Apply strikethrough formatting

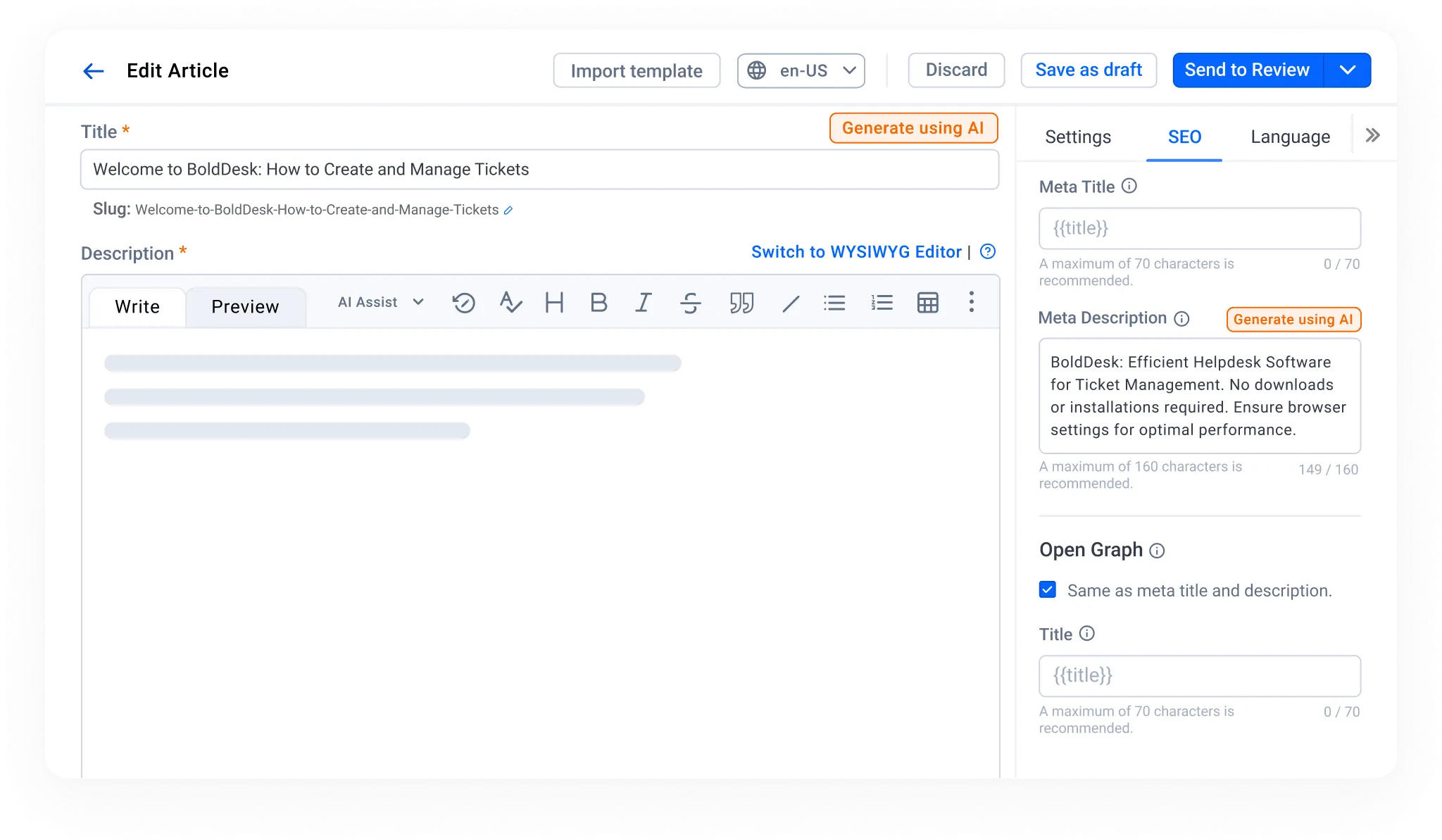click(691, 303)
